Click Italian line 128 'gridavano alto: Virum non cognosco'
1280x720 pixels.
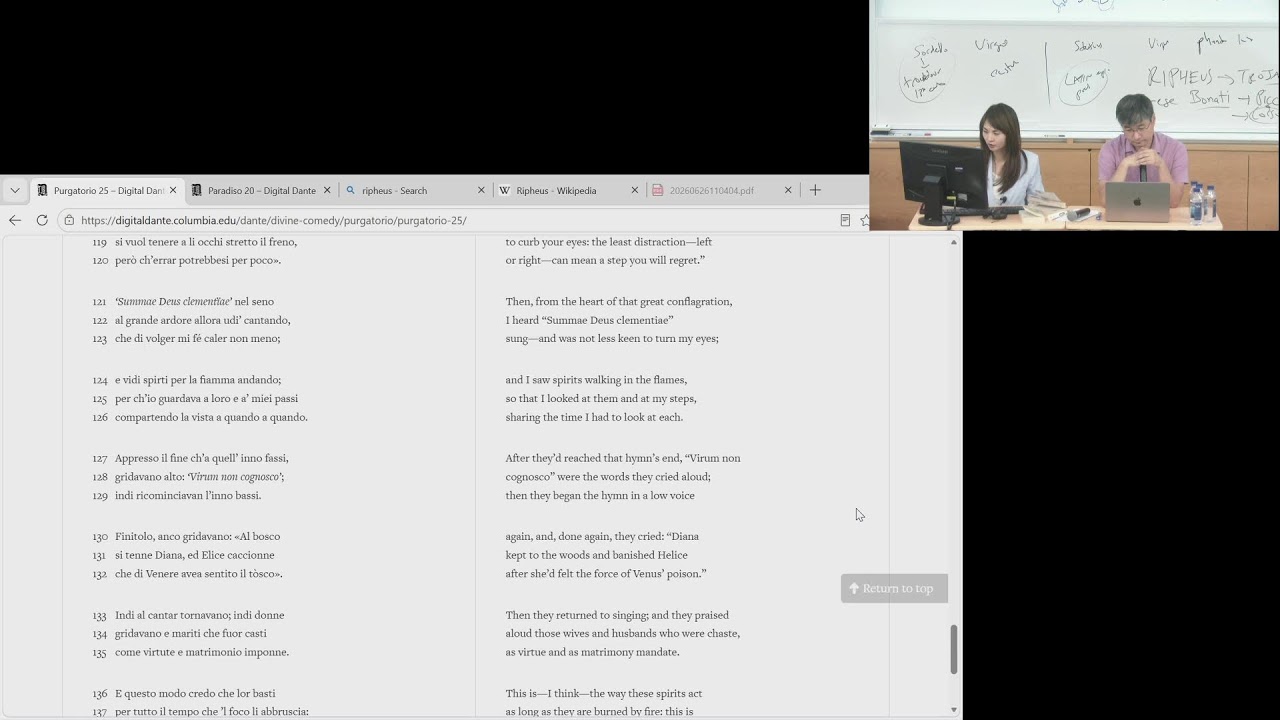pos(199,477)
